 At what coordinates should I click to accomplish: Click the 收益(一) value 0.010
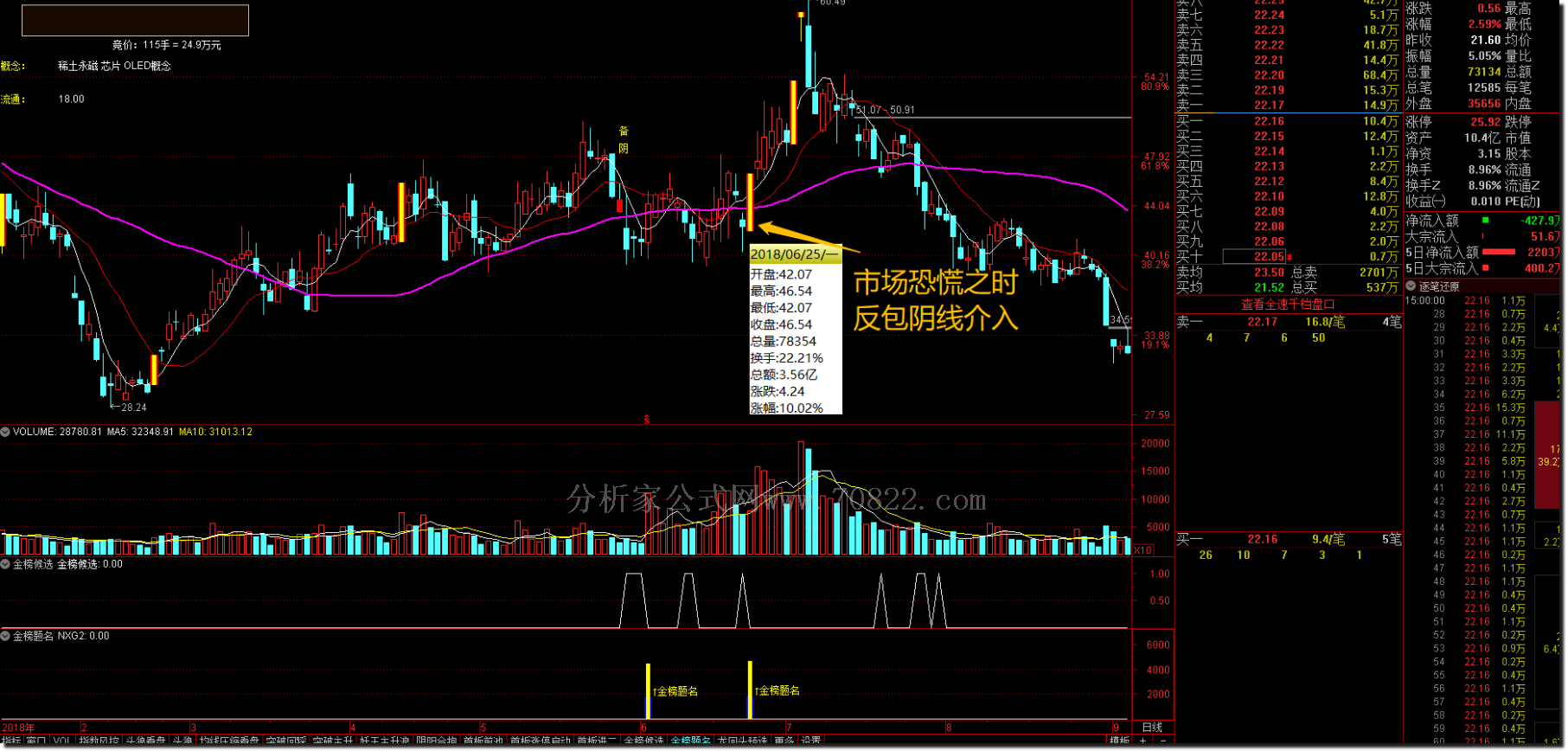coord(1486,202)
